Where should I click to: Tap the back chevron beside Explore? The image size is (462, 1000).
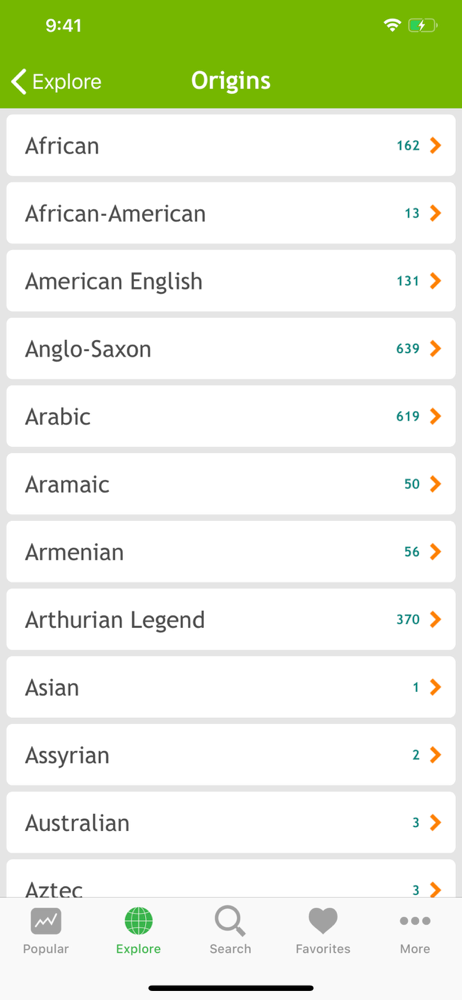click(x=19, y=82)
